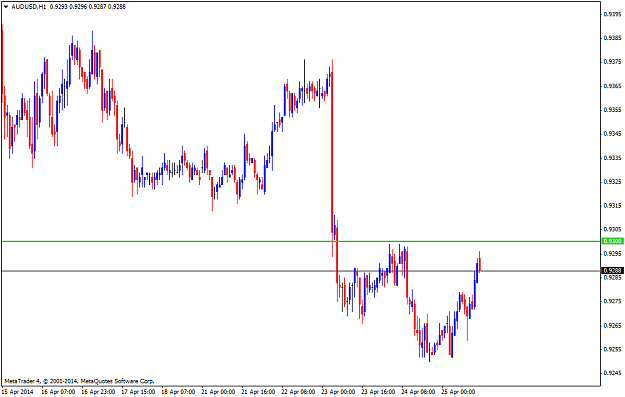Image resolution: width=625 pixels, height=397 pixels.
Task: Click the 0.9395 price scale label
Action: click(613, 14)
